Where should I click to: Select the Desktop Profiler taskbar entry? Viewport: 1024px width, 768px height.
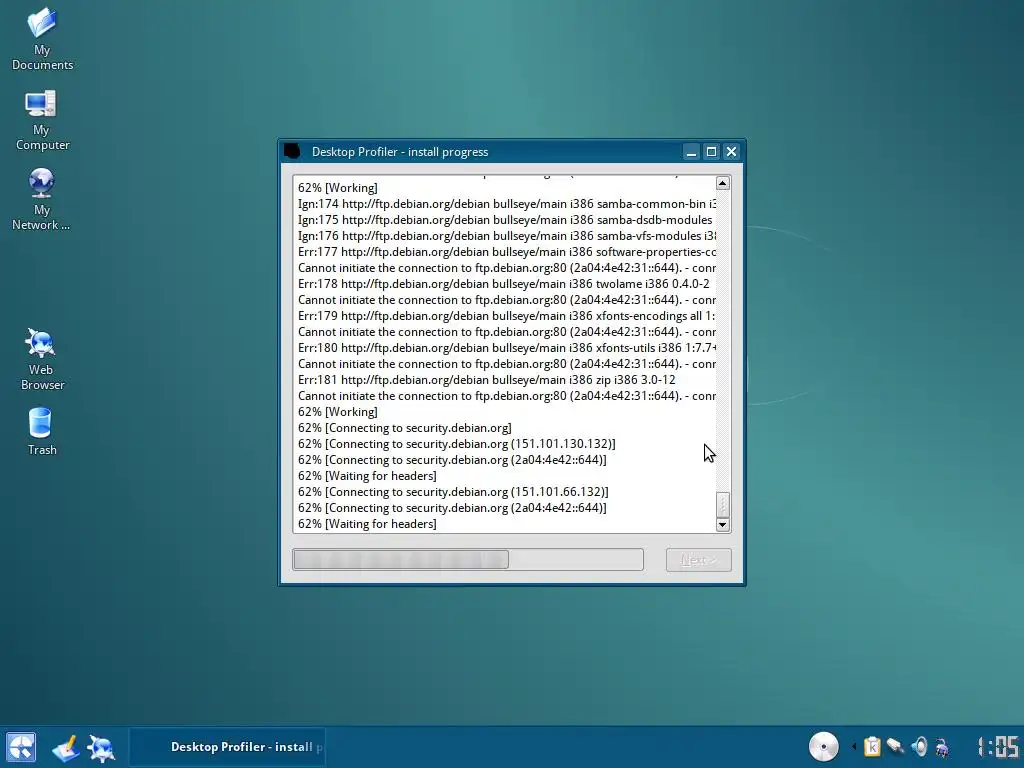coord(227,746)
